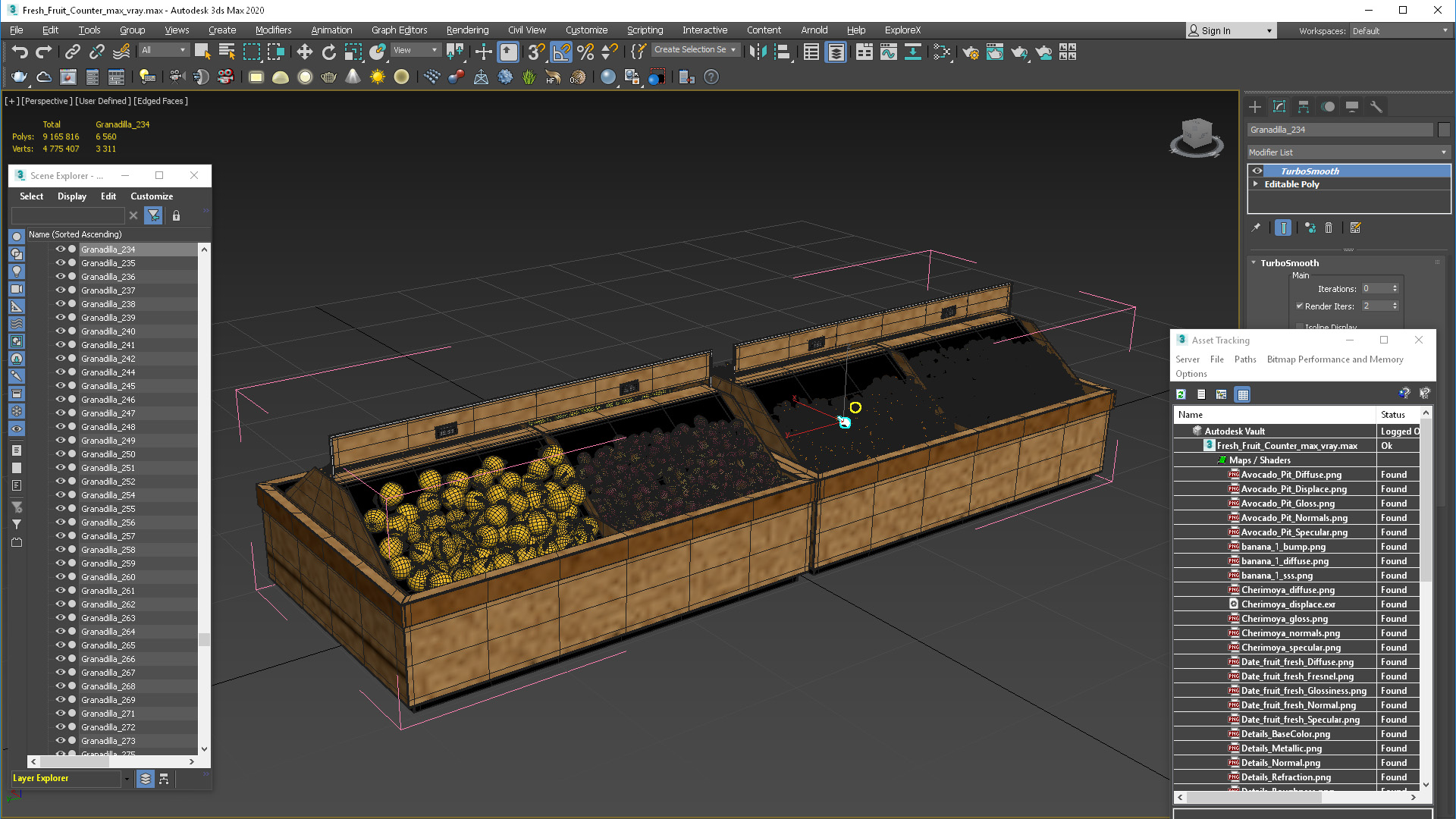Collapse the TurboSmooth rollout
Screen dimensions: 1456x819
(x=1254, y=263)
